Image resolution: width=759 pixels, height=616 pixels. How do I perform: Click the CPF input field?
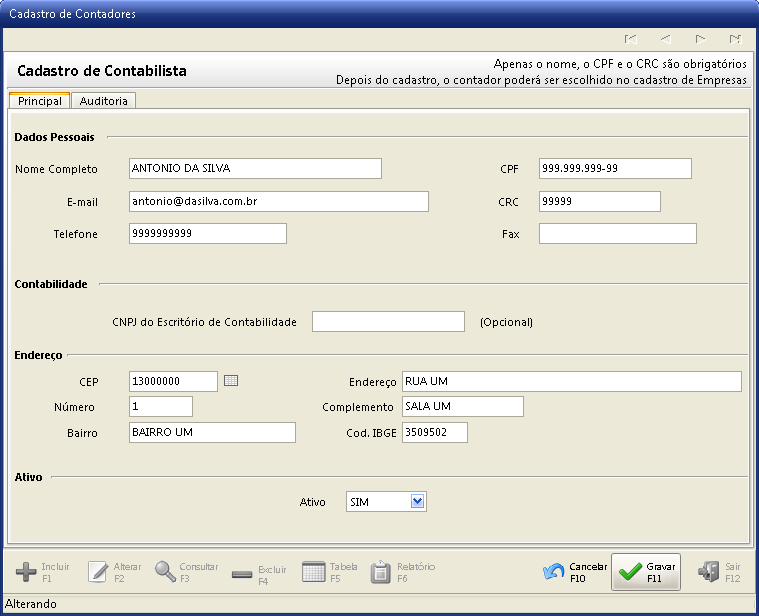pos(615,168)
